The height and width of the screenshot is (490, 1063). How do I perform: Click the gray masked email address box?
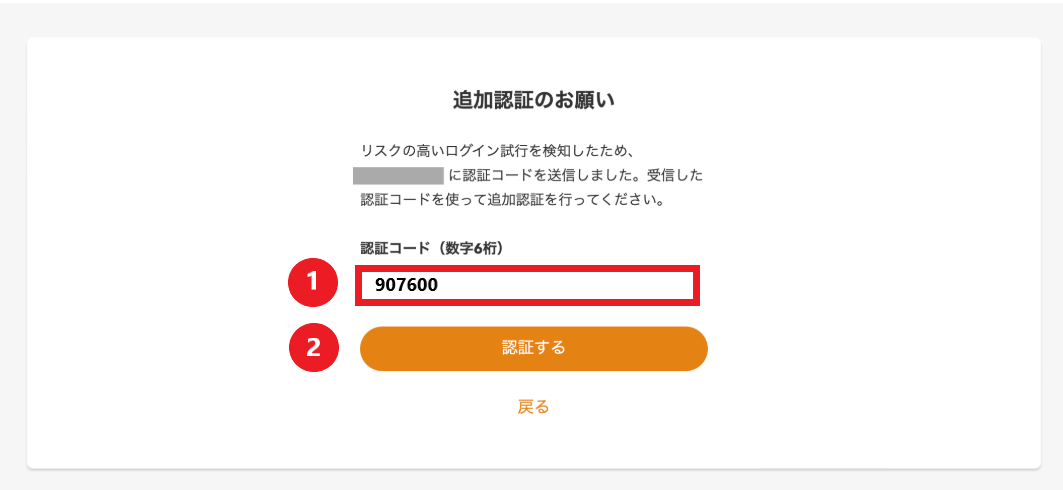tap(398, 176)
